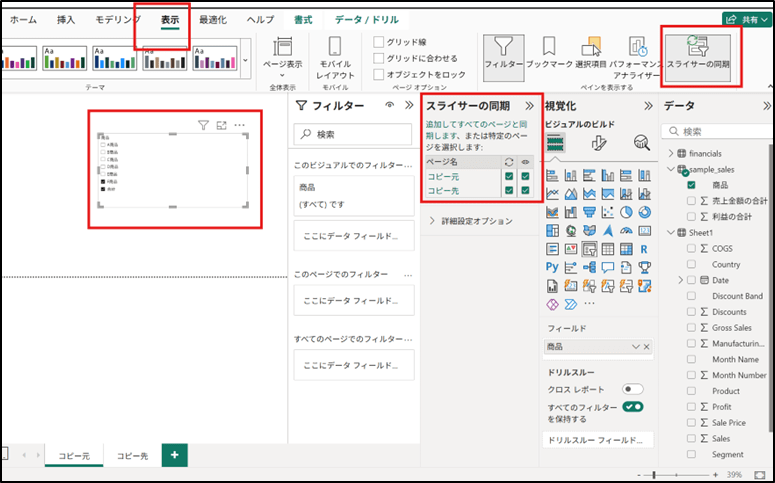This screenshot has height=483, width=775.
Task: Click the filter icon on slicer visual header
Action: (x=203, y=125)
